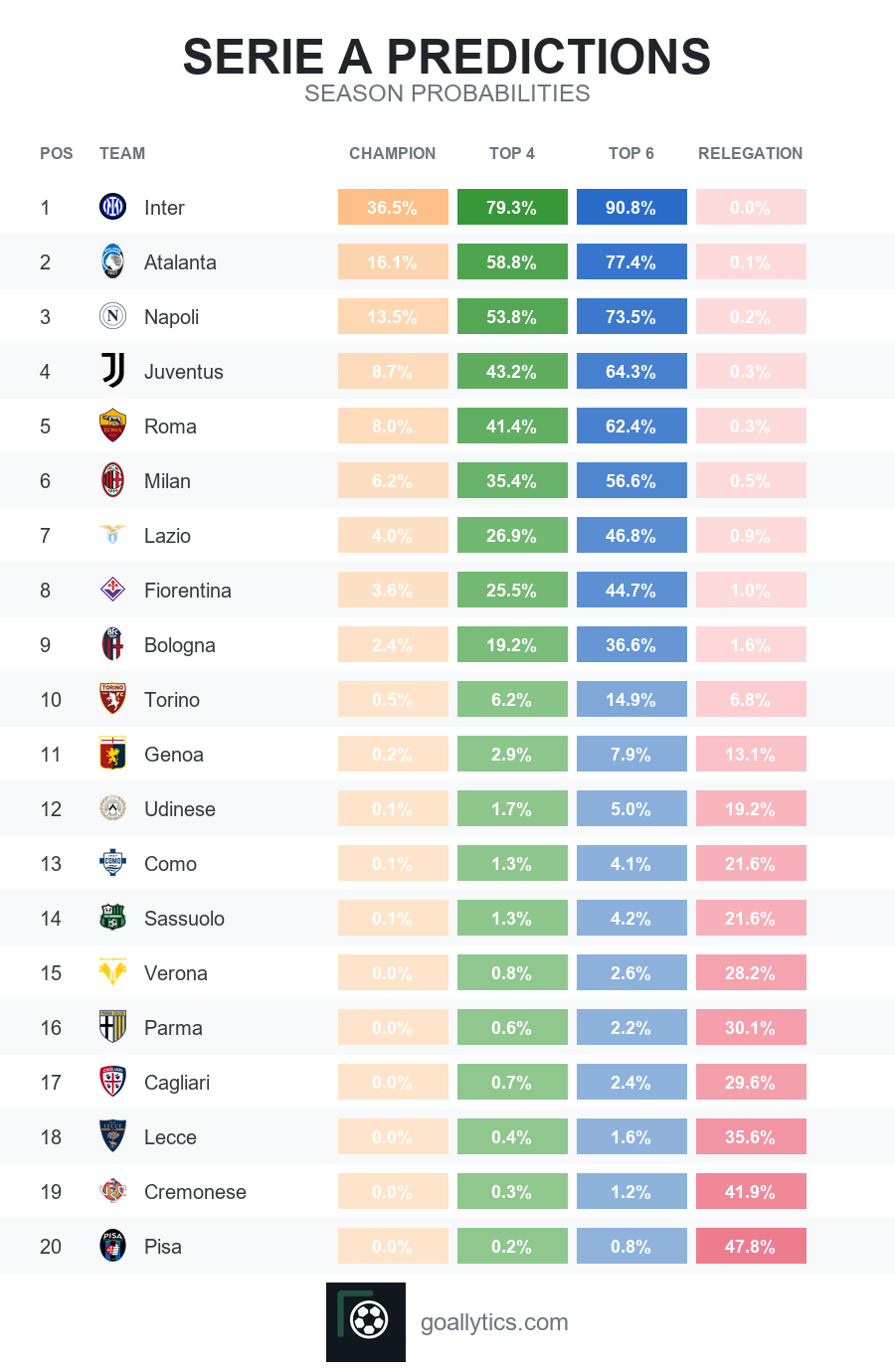Click the Napoli crest icon
The image size is (895, 1372).
113,316
